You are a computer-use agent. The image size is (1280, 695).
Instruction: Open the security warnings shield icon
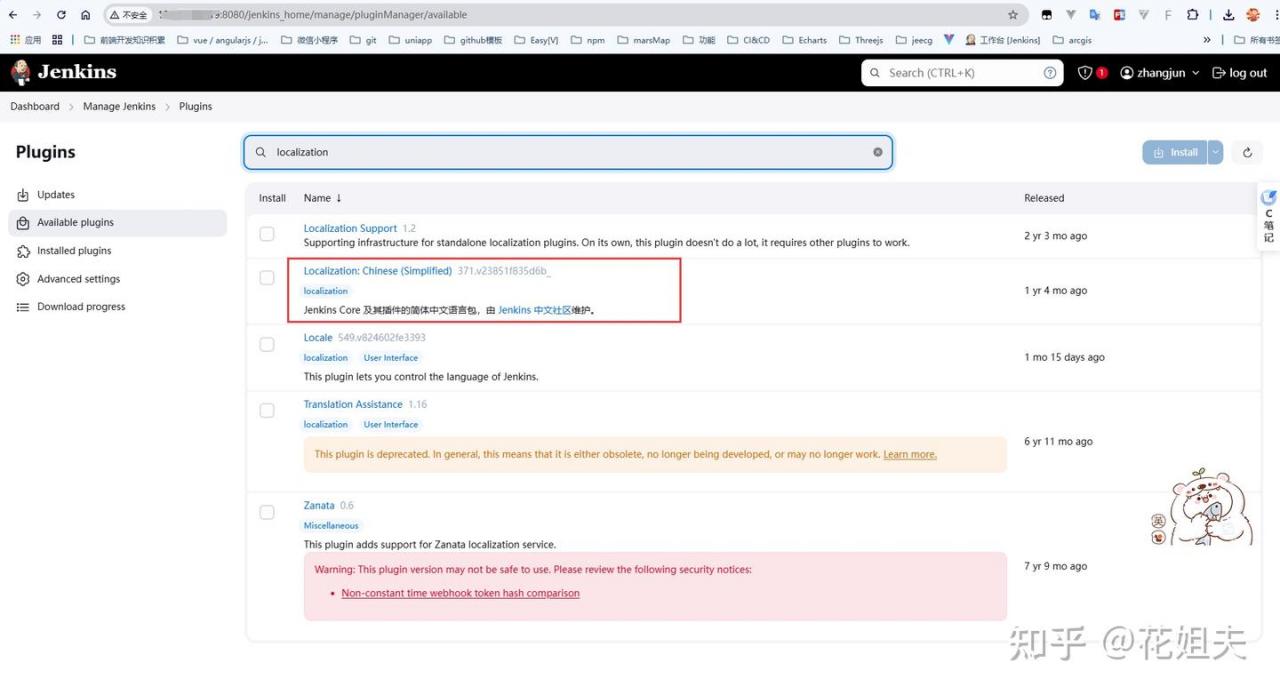pos(1085,73)
